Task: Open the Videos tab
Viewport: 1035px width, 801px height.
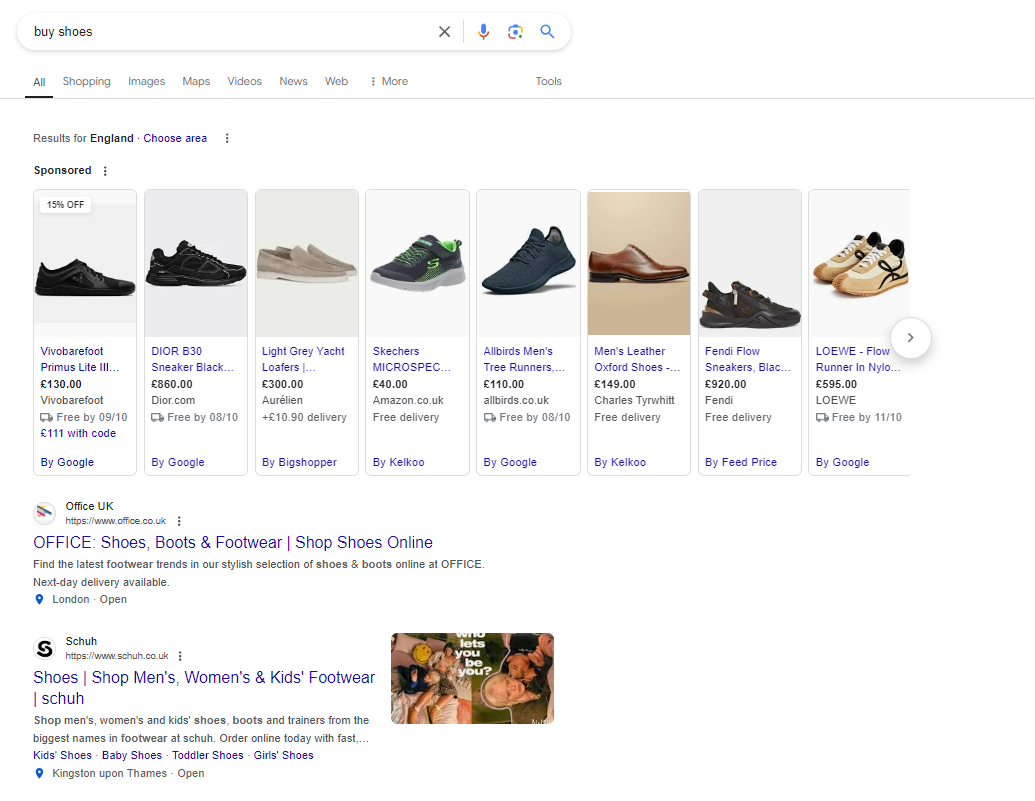Action: click(244, 81)
